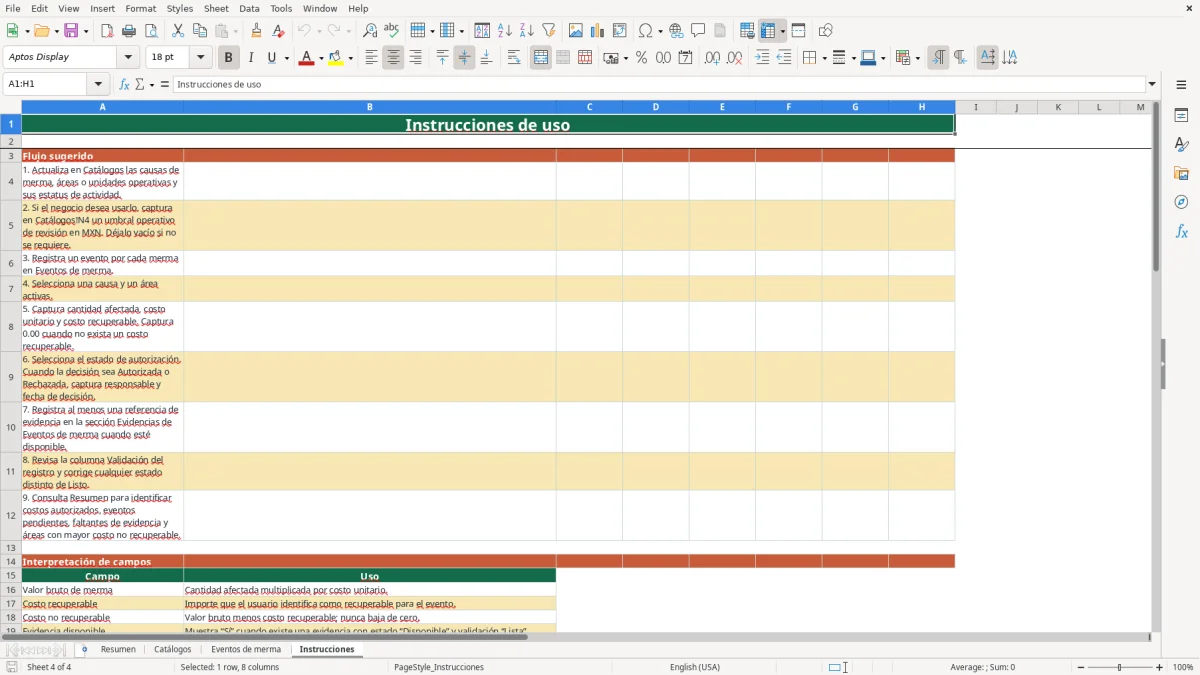This screenshot has height=675, width=1200.
Task: Format as Percent icon
Action: click(x=642, y=58)
